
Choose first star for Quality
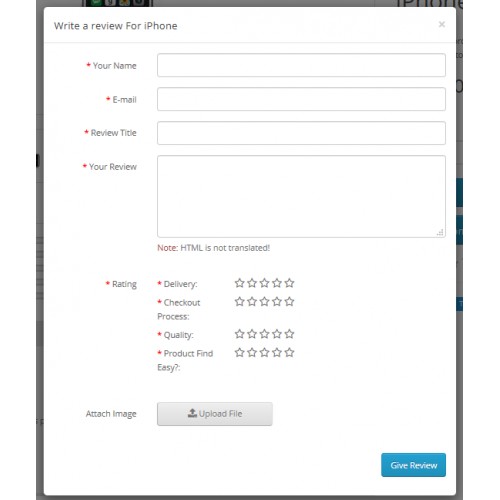coord(239,334)
